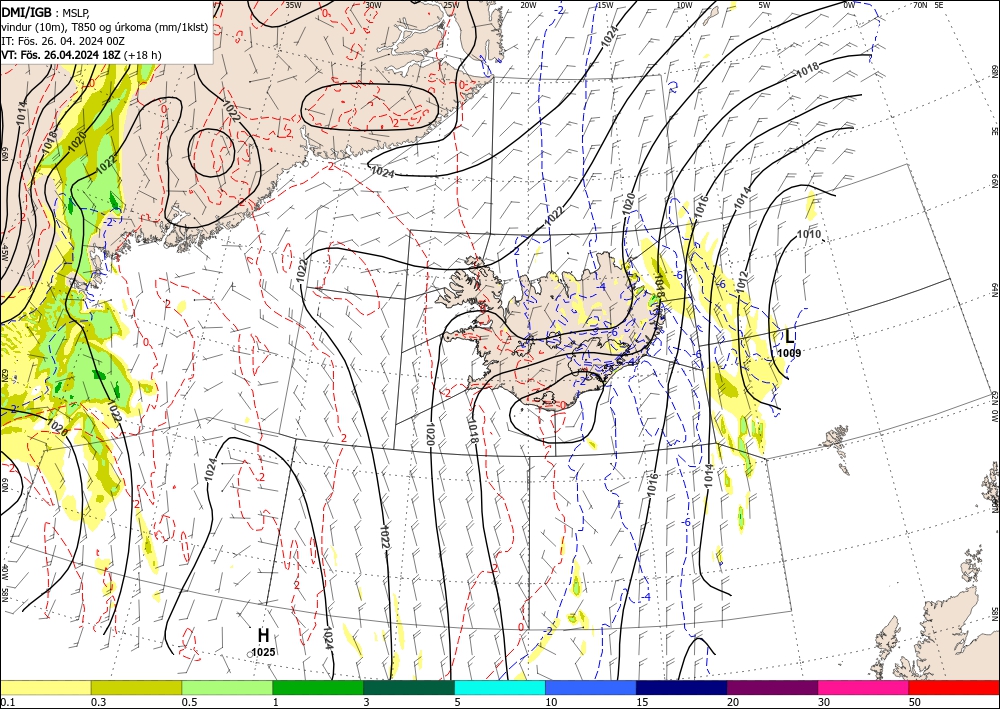1000x709 pixels.
Task: Click the "35W" longitude label
Action: pos(293,5)
